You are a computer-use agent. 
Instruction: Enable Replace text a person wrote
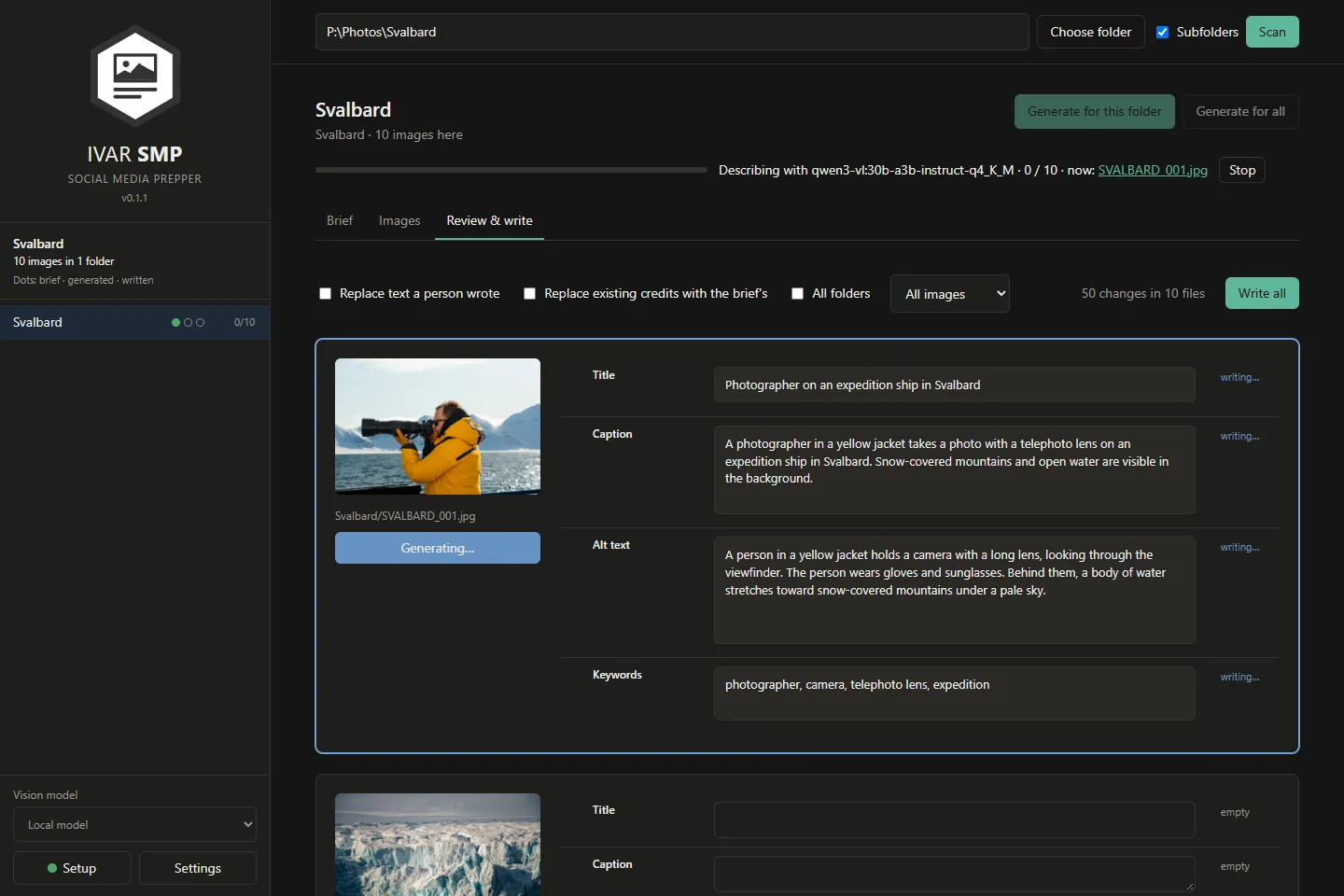click(x=326, y=294)
